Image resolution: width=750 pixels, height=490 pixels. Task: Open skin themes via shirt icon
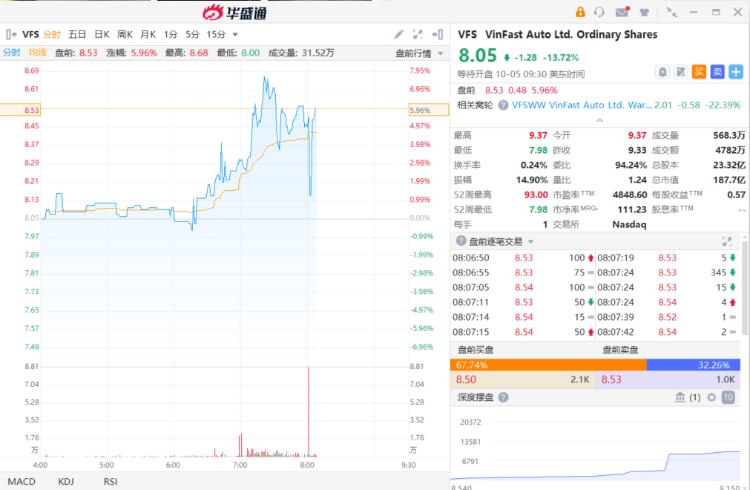pyautogui.click(x=645, y=12)
